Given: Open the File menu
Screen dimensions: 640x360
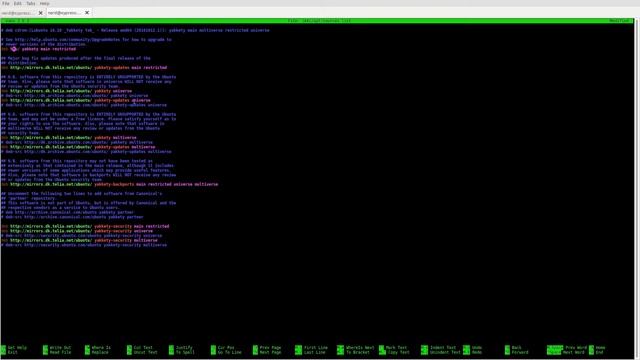Looking at the screenshot, I should pyautogui.click(x=6, y=3).
